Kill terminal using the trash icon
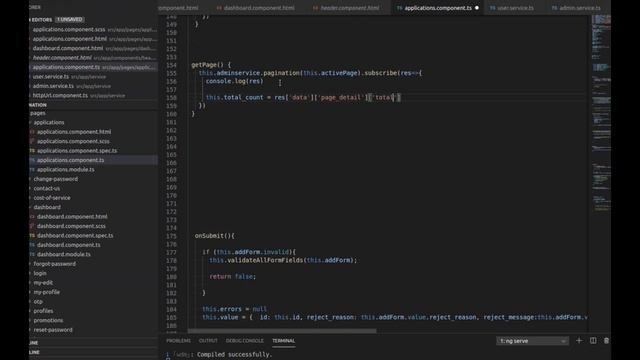640x360 pixels. [606, 340]
